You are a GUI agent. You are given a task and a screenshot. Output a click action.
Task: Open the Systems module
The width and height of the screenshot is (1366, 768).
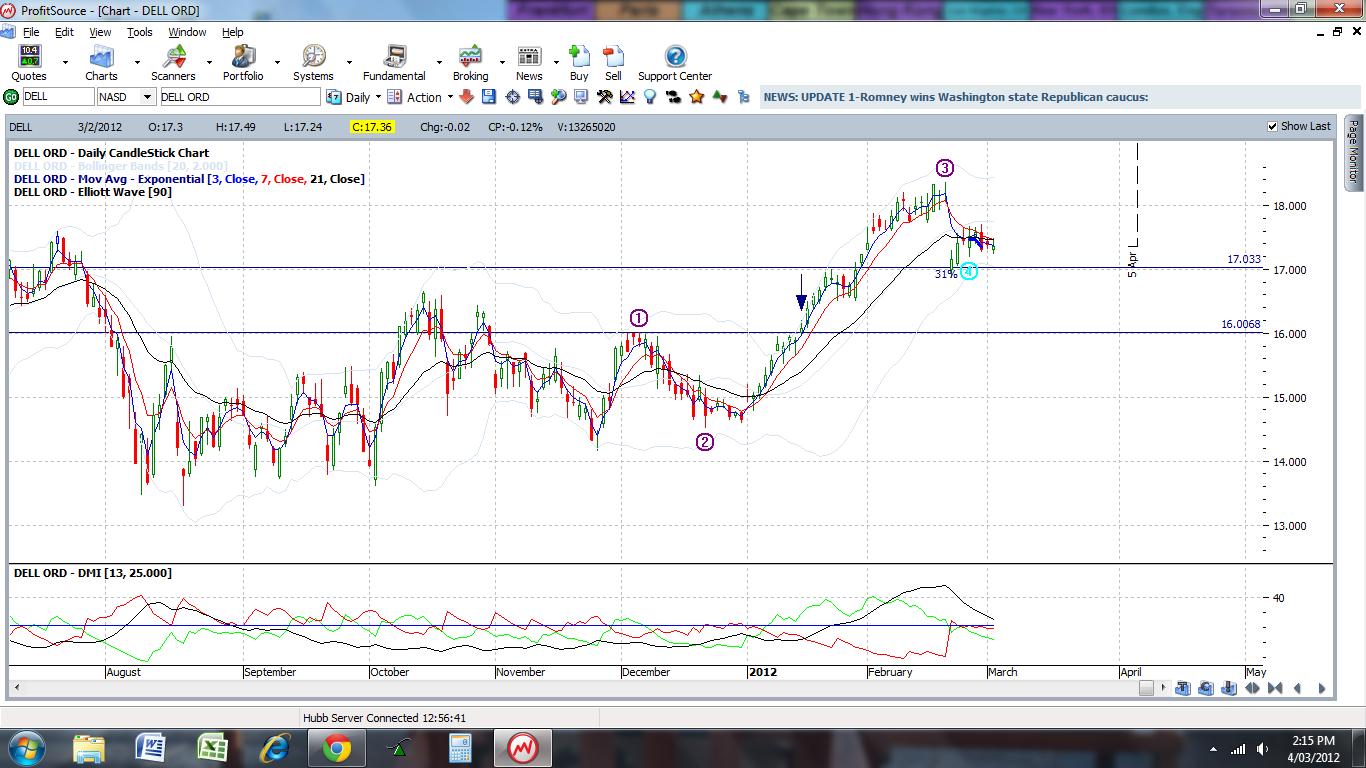(313, 63)
